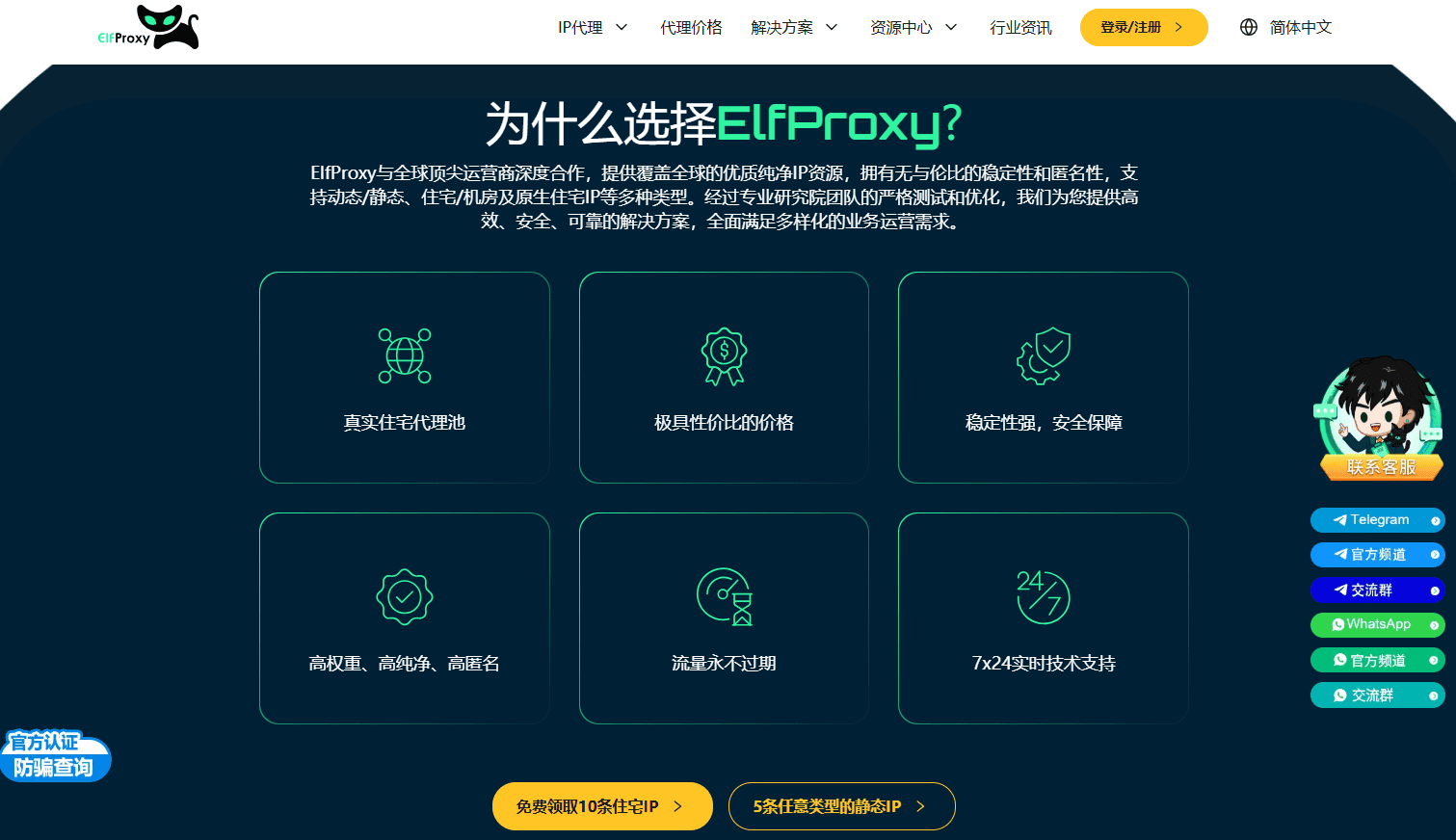
Task: Click the 官方认证 防骗查询 badge
Action: (x=56, y=756)
